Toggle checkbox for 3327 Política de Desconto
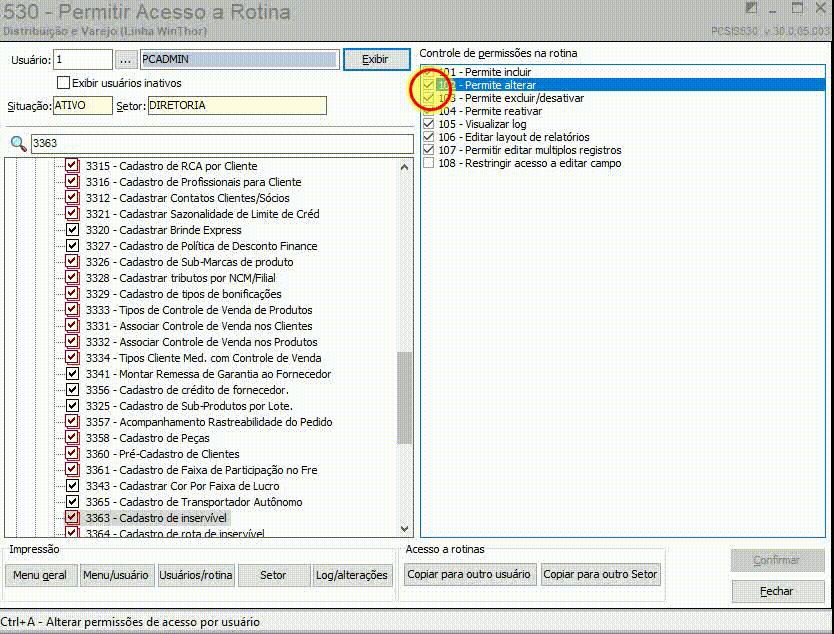This screenshot has width=834, height=634. pyautogui.click(x=72, y=246)
